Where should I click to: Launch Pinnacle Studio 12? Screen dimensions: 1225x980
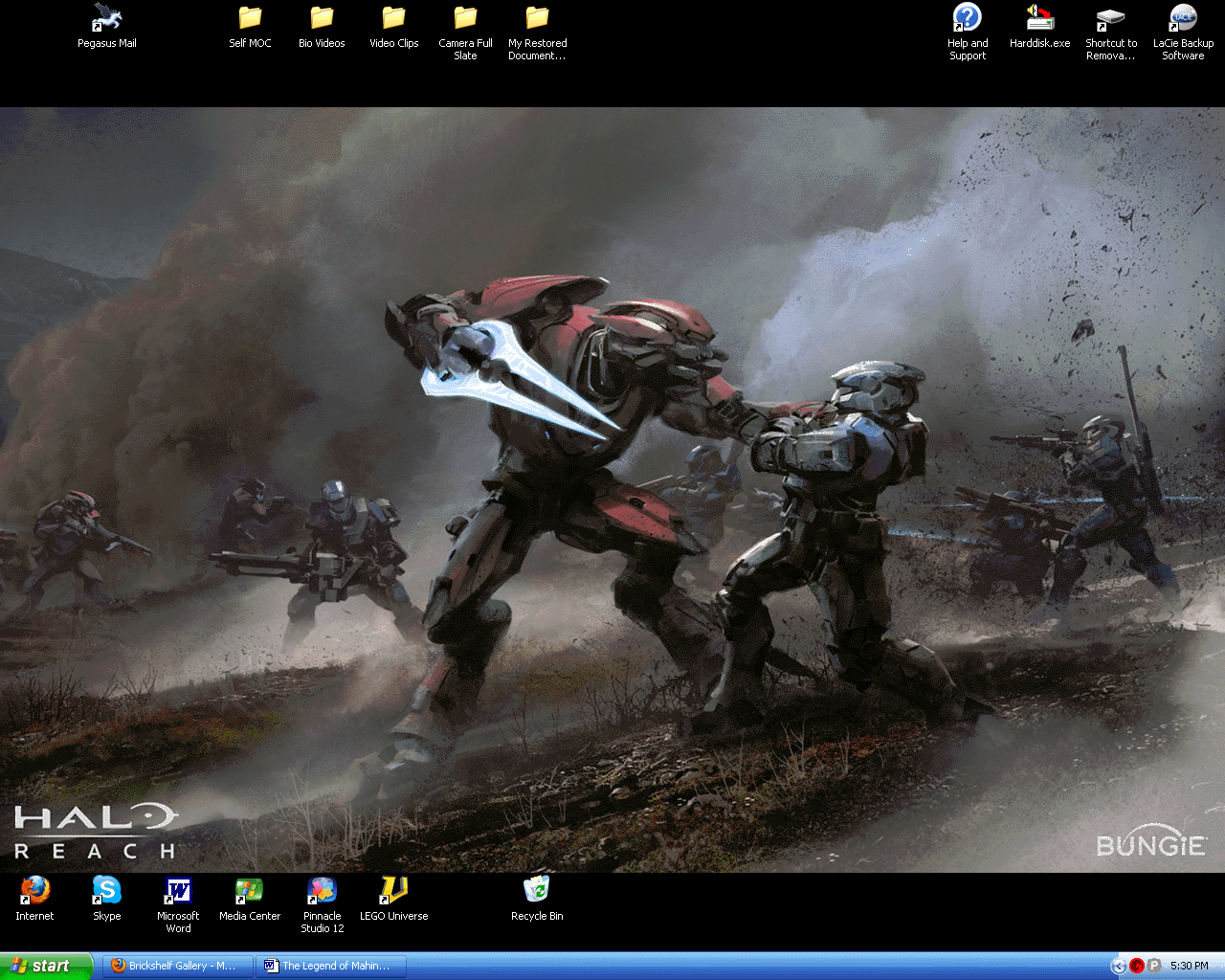point(322,892)
